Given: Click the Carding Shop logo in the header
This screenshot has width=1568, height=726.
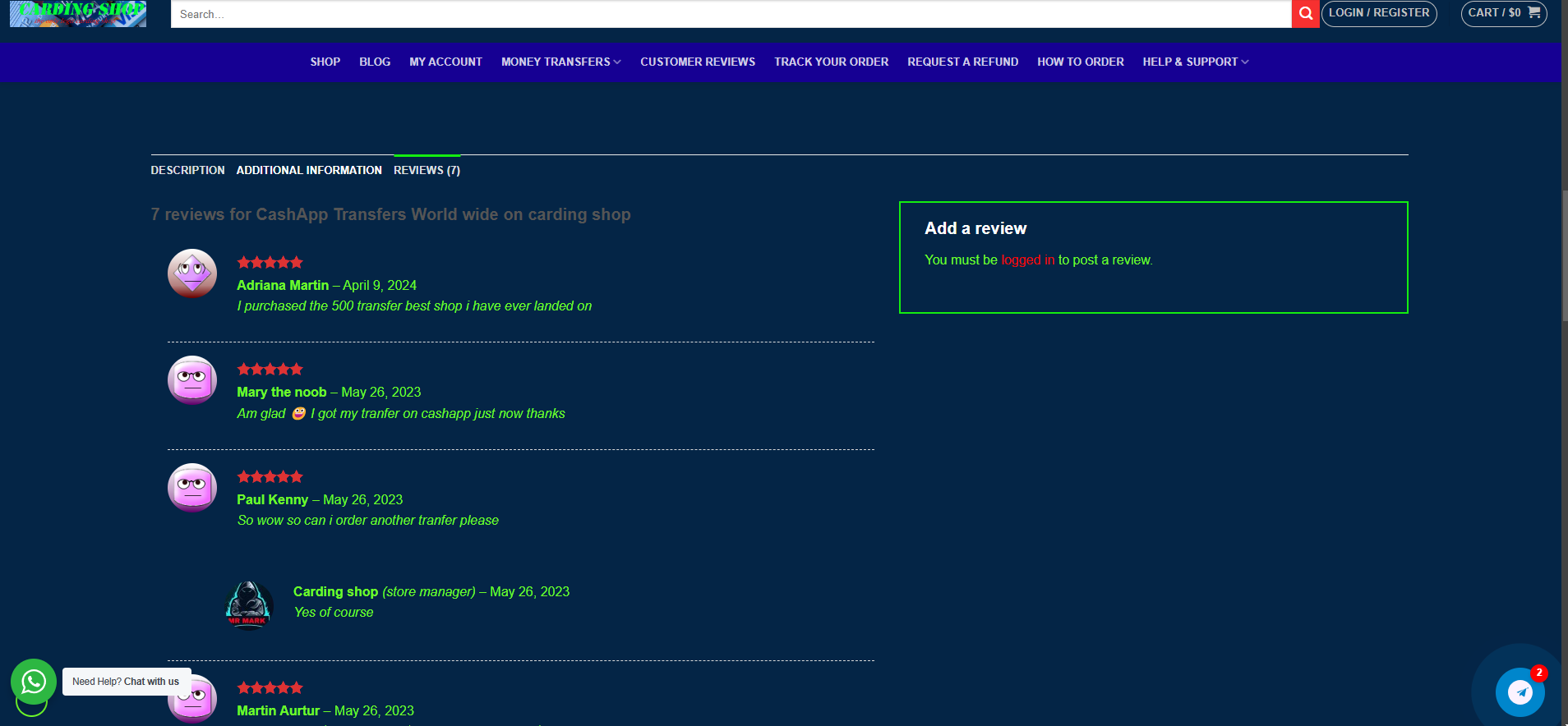Looking at the screenshot, I should pyautogui.click(x=78, y=13).
